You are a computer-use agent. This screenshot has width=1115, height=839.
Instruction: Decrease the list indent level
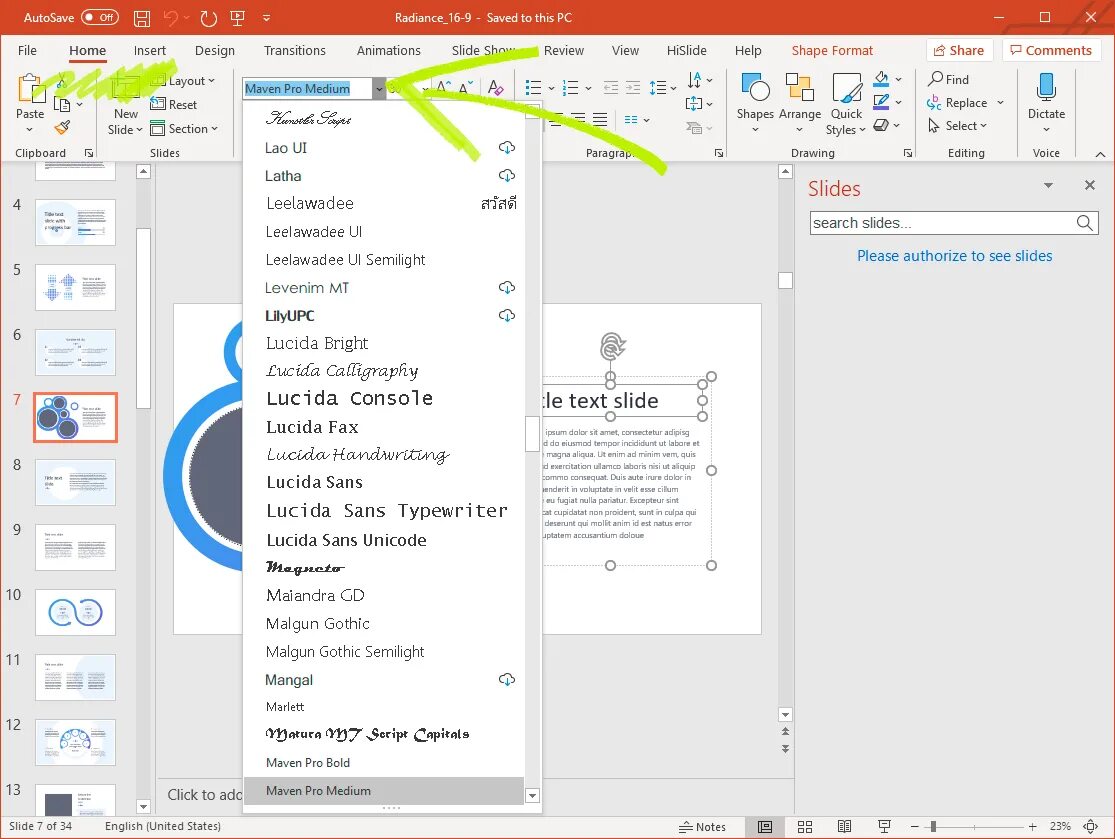click(611, 87)
